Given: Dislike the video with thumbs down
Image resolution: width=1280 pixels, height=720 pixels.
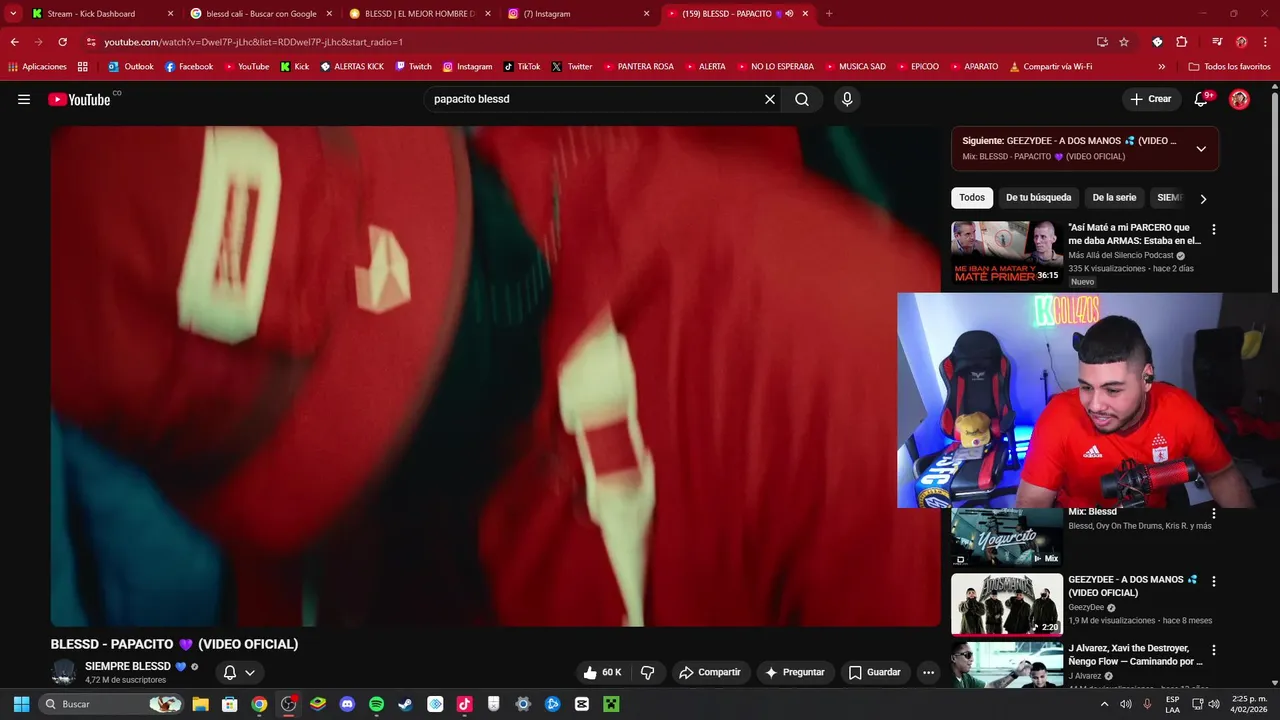Looking at the screenshot, I should click(647, 672).
